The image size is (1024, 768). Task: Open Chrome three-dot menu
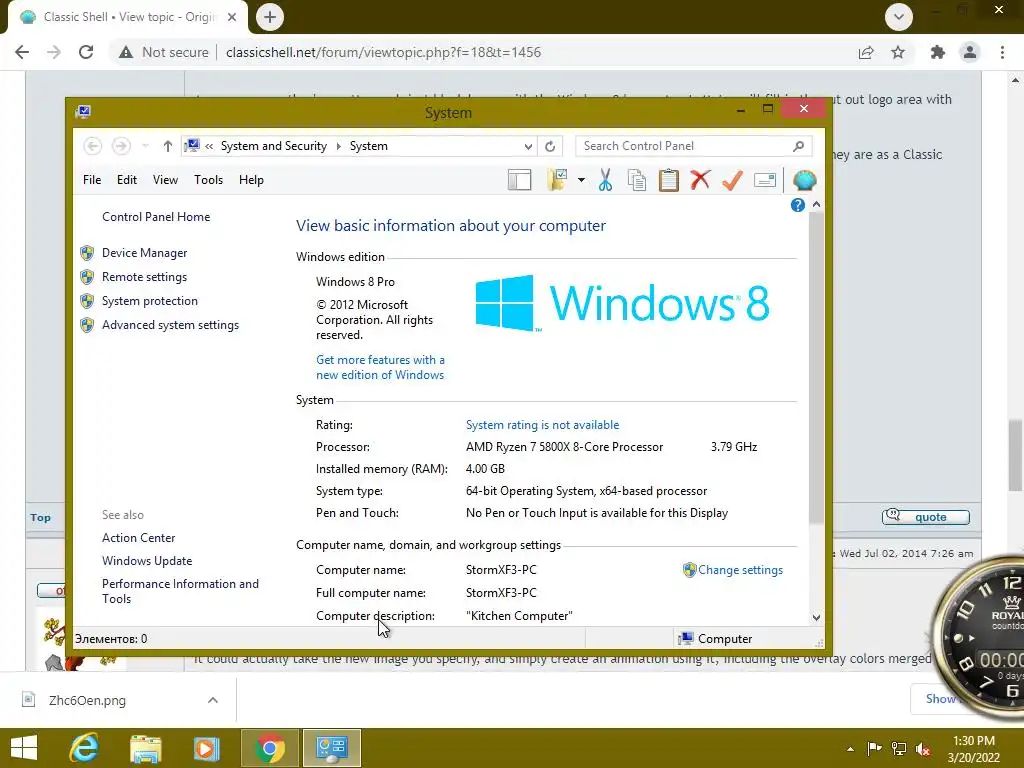point(1002,52)
